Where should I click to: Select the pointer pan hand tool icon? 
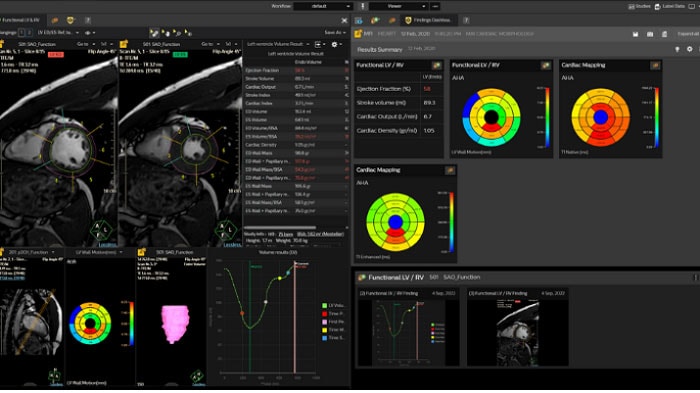[166, 33]
